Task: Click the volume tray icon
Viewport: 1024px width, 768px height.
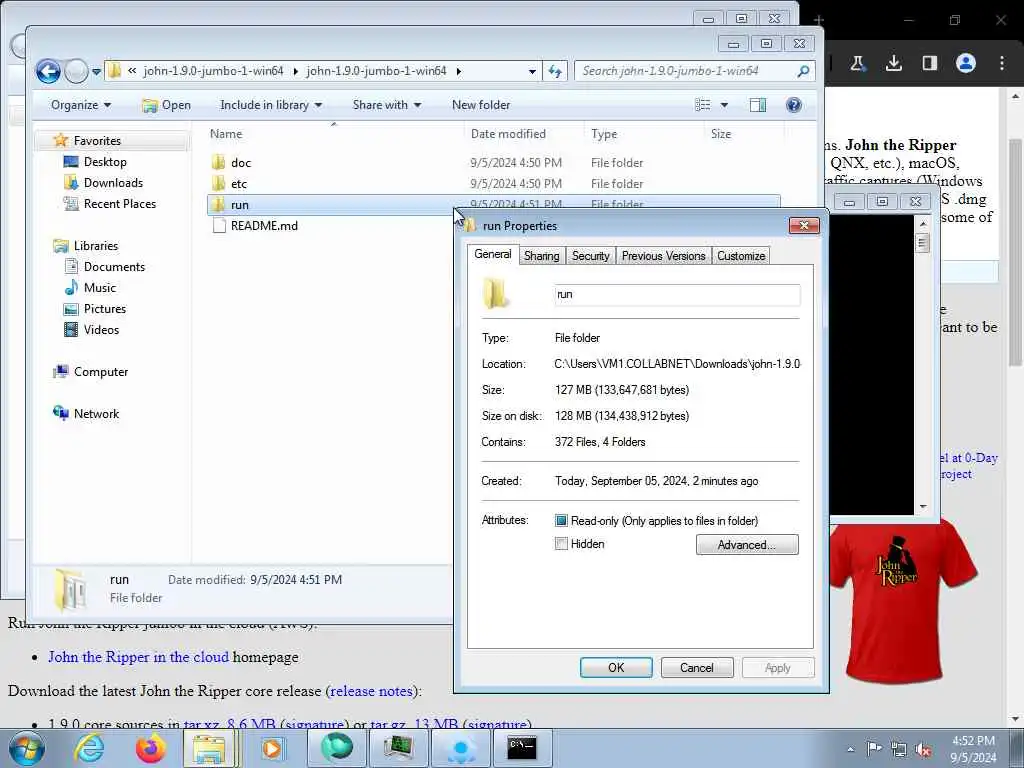Action: [923, 750]
